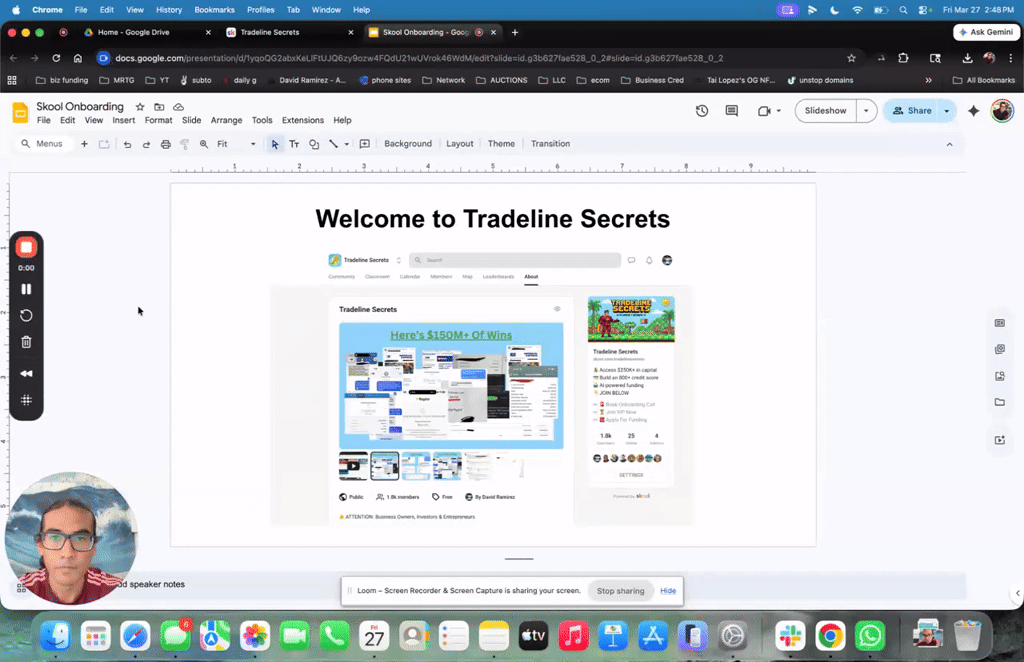Open the Format menu
This screenshot has height=662, width=1024.
click(159, 120)
